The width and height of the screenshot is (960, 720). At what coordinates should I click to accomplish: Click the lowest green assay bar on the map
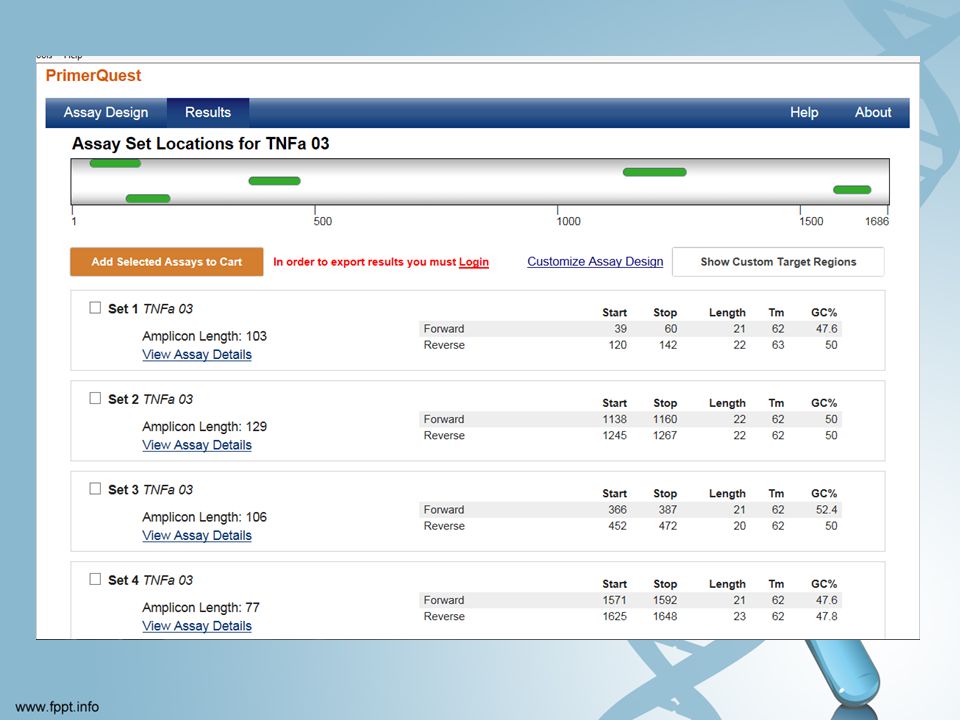(148, 198)
